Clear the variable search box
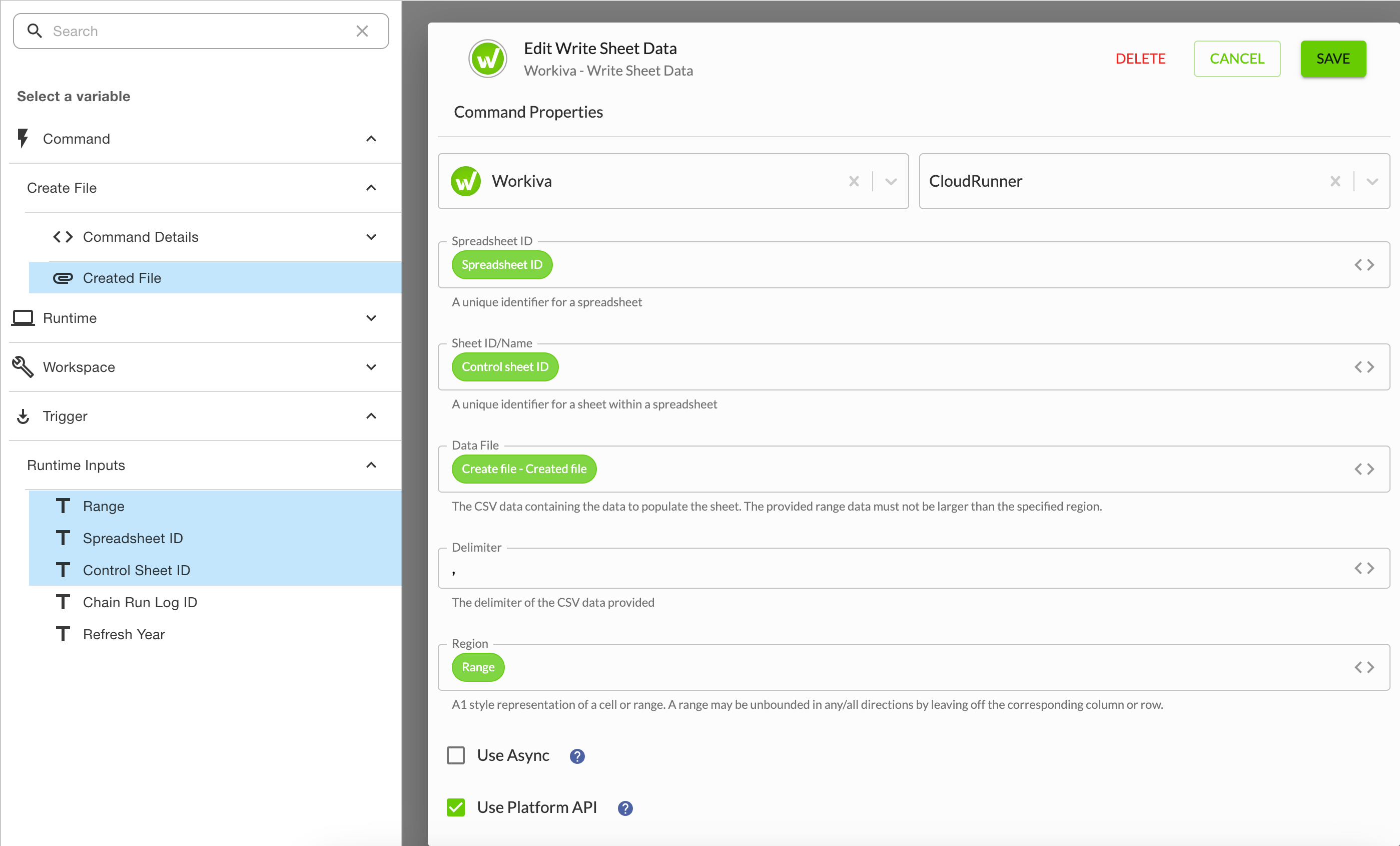Image resolution: width=1400 pixels, height=846 pixels. (362, 31)
